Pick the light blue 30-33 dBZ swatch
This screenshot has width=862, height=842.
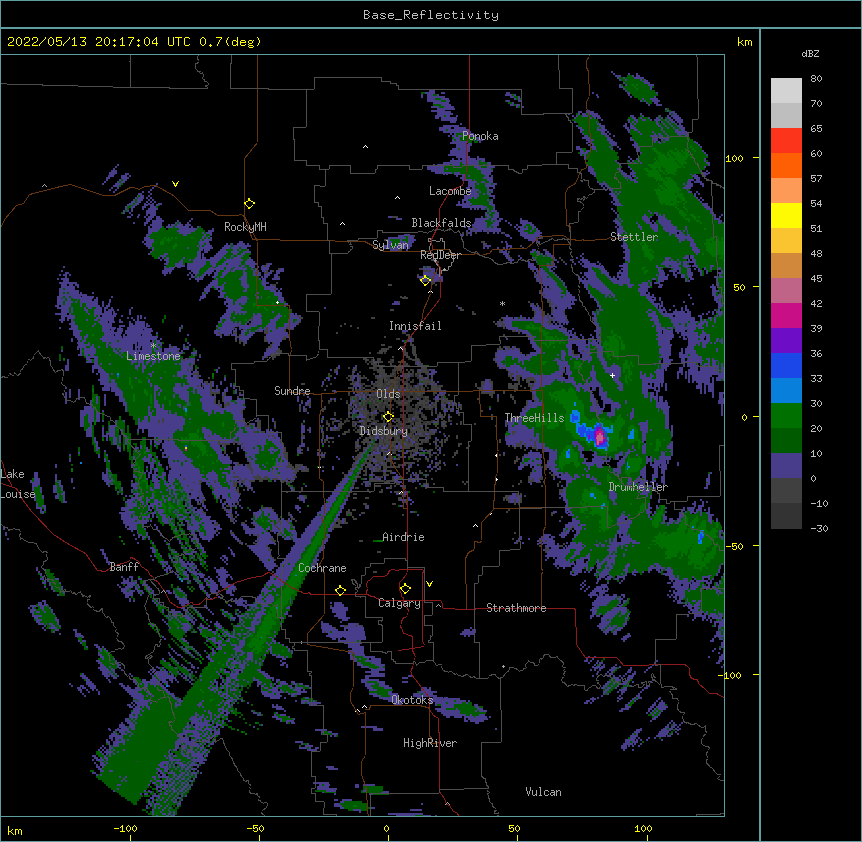[786, 390]
